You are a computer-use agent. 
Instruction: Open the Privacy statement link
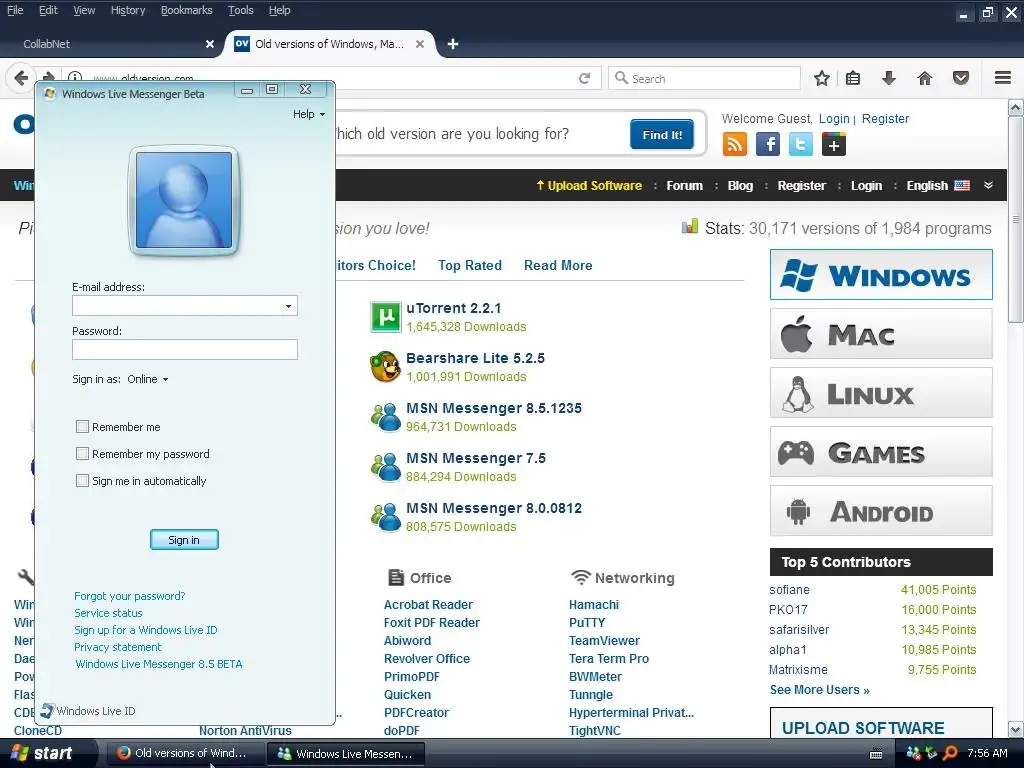tap(118, 647)
